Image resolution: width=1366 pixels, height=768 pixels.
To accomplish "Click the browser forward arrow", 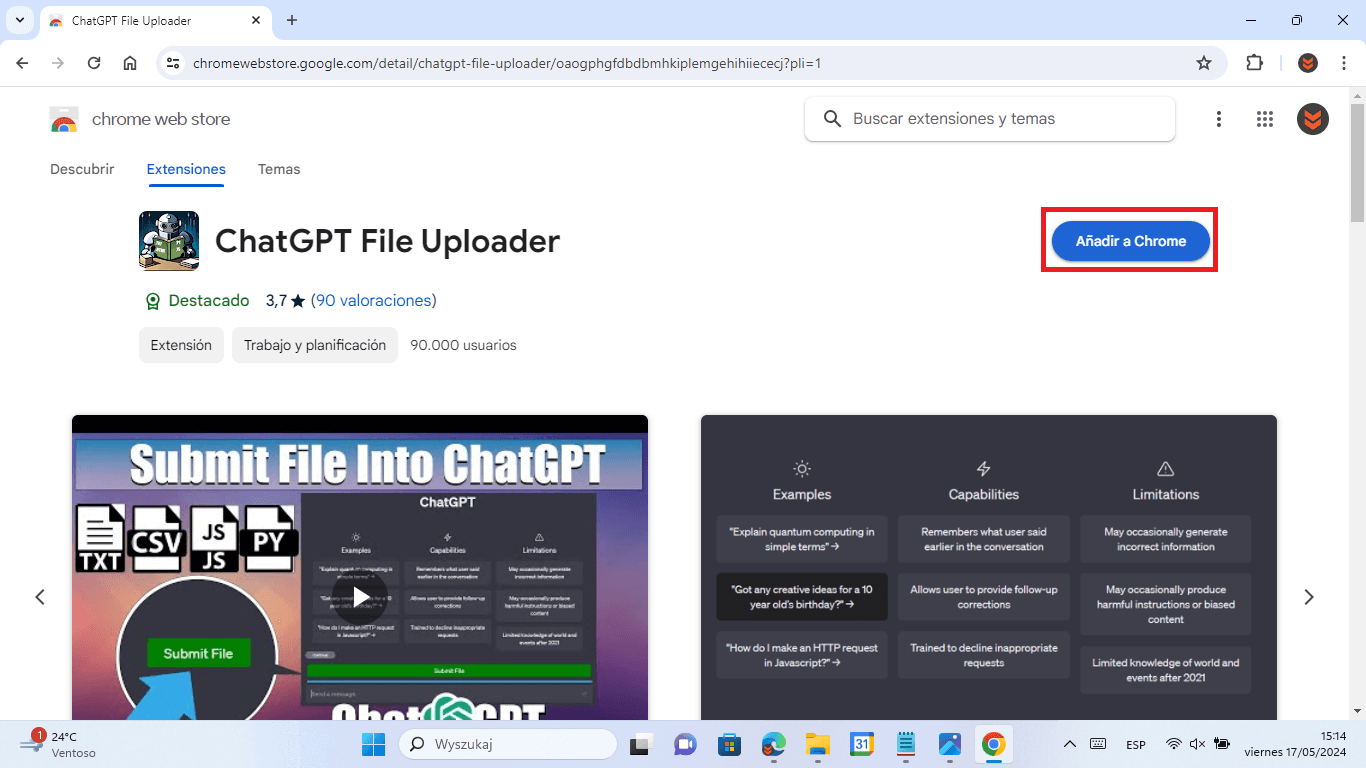I will [x=58, y=63].
